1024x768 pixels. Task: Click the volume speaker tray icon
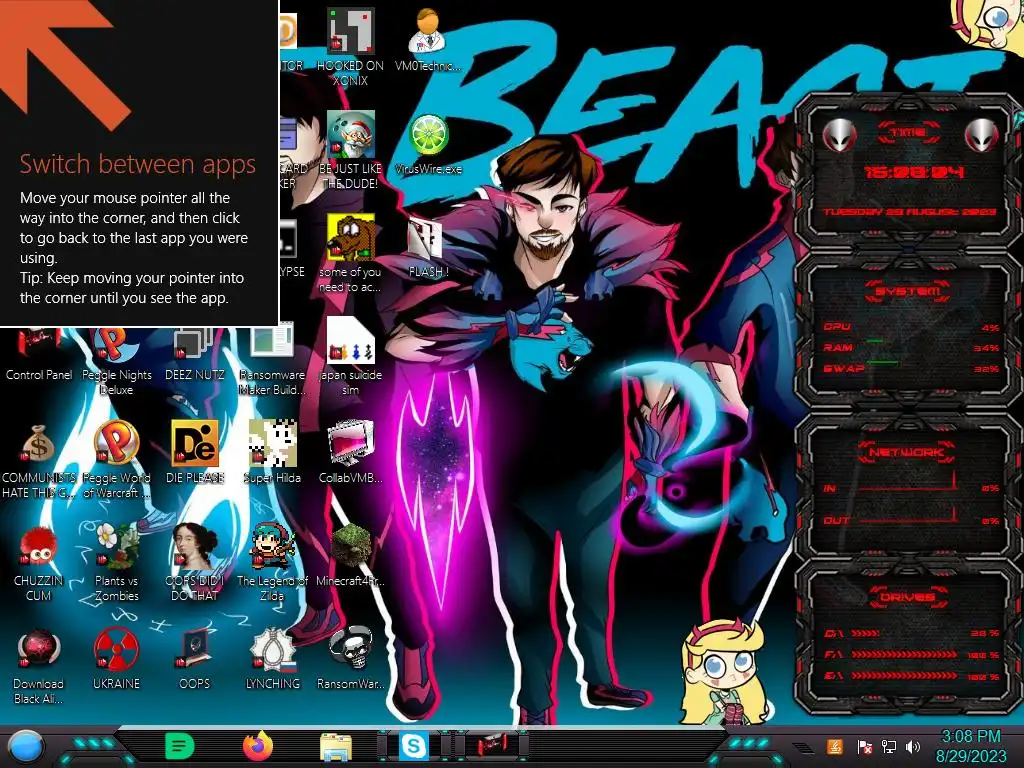913,746
